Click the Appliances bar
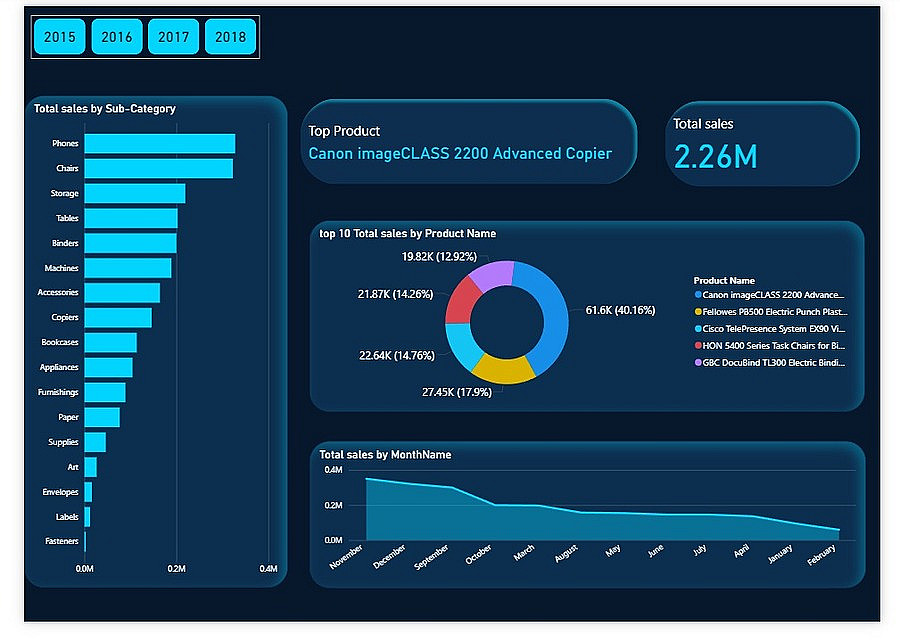 [108, 367]
